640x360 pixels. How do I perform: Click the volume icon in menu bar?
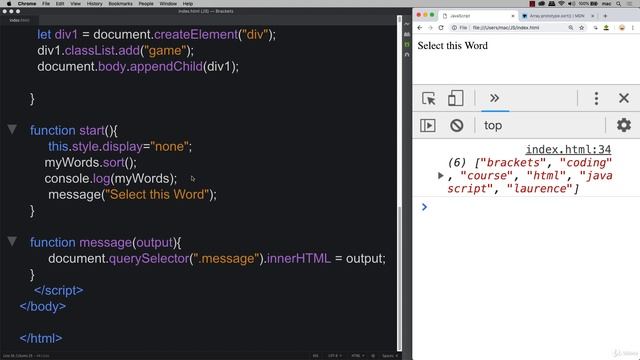click(x=571, y=4)
